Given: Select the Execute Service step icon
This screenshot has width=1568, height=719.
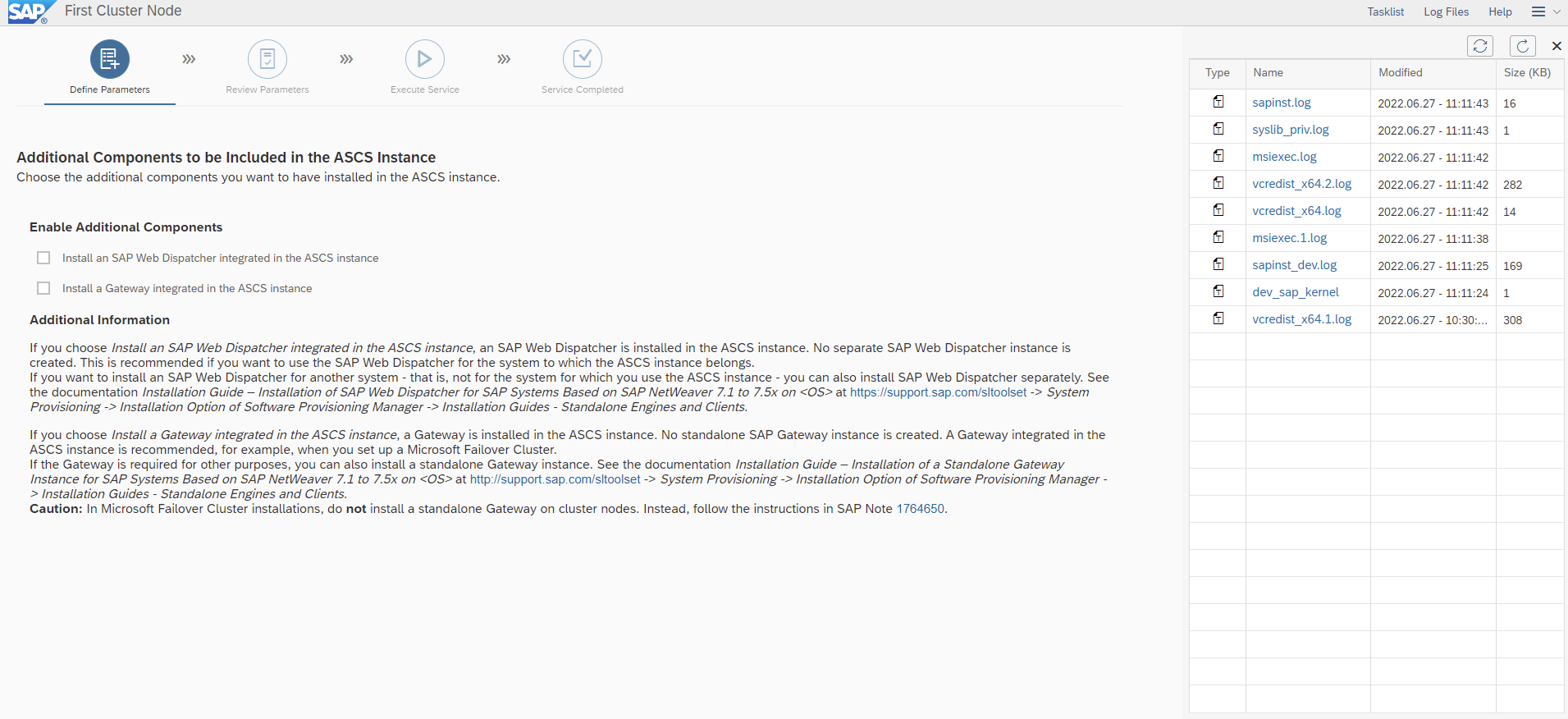Looking at the screenshot, I should (x=425, y=59).
